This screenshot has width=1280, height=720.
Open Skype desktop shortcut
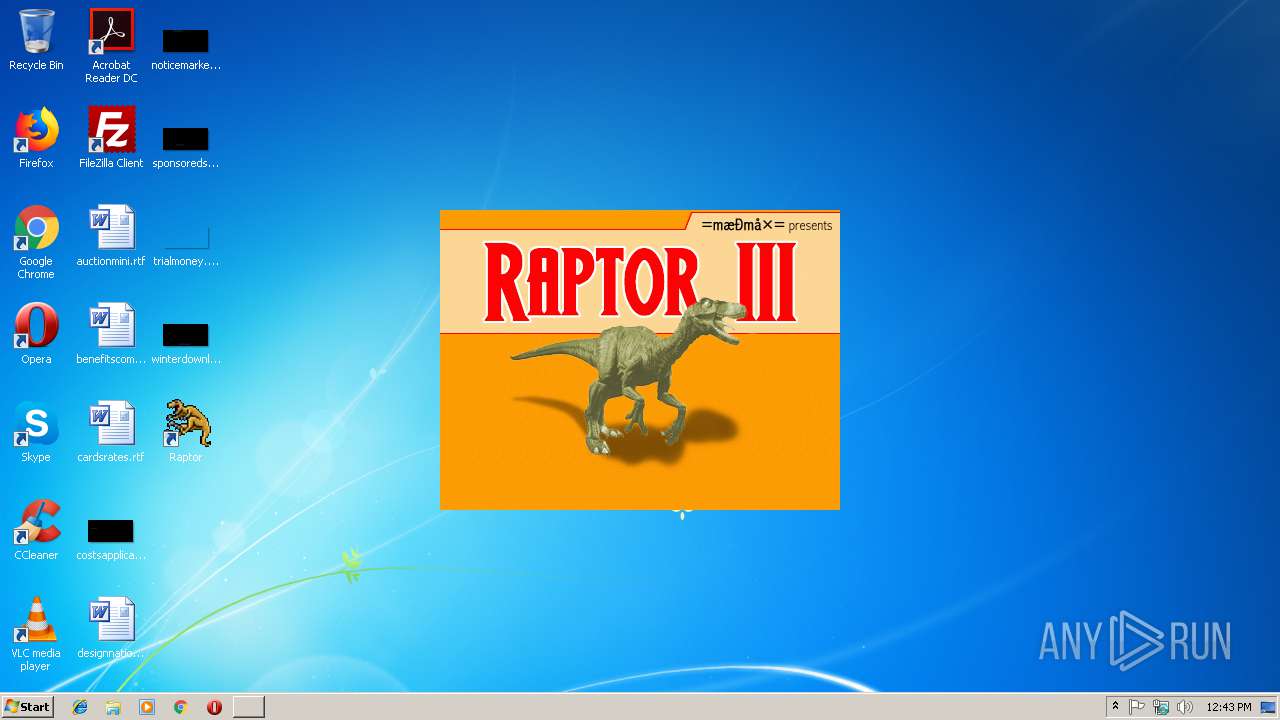point(36,432)
